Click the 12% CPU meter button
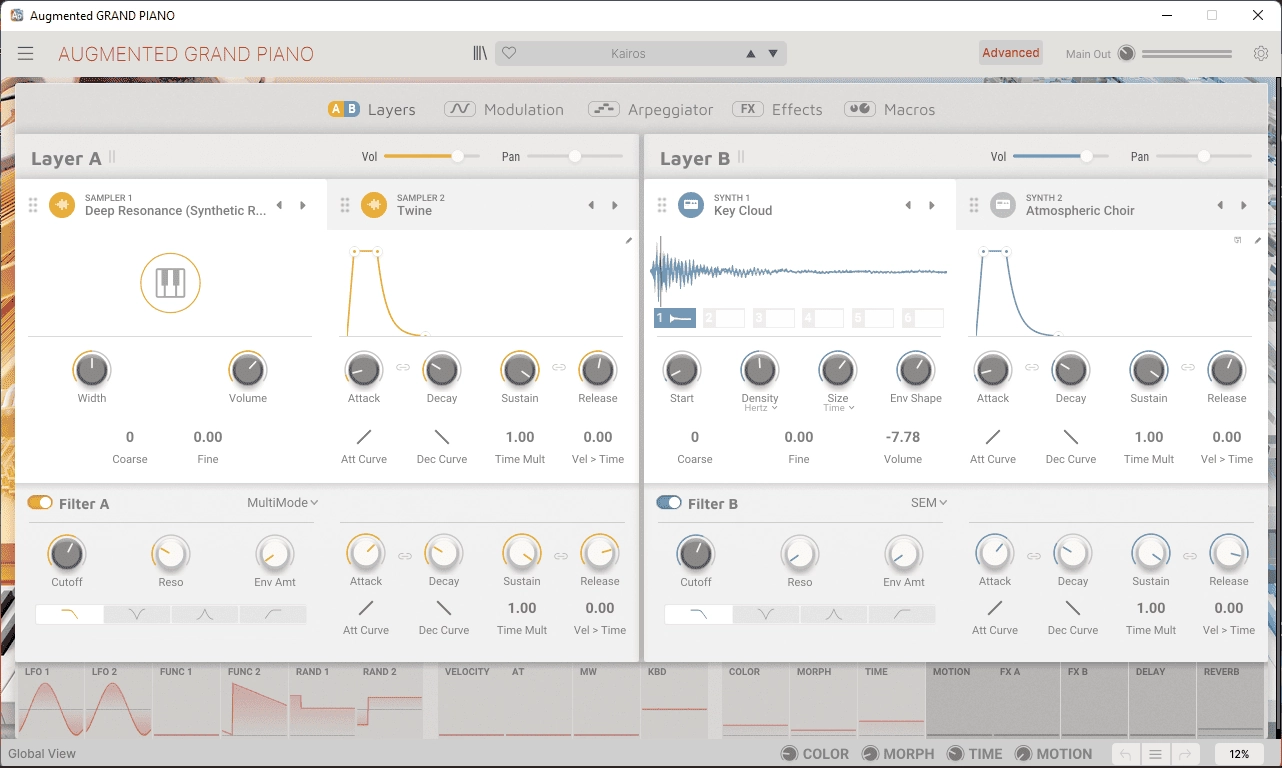 tap(1239, 754)
